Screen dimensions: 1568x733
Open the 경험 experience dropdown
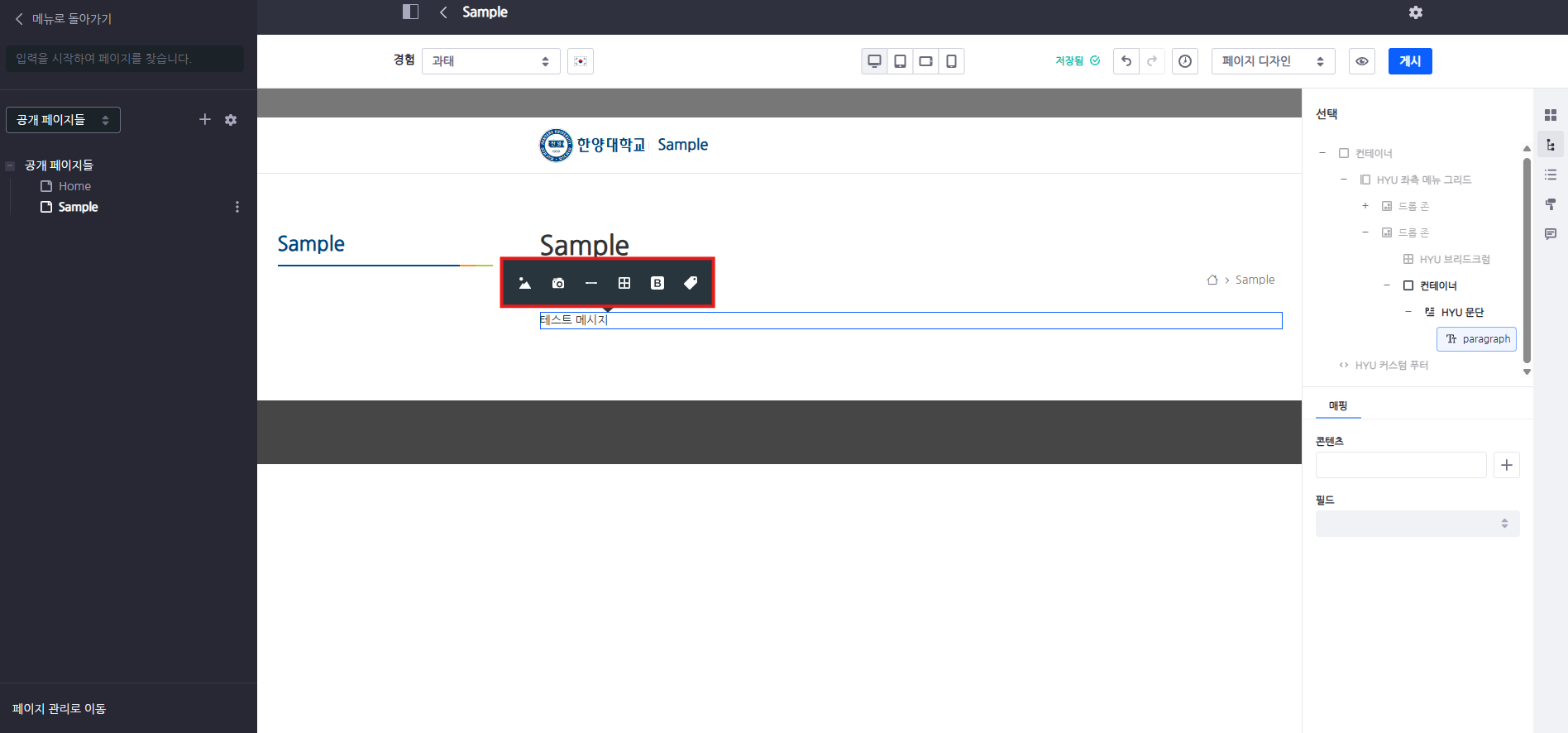[490, 61]
